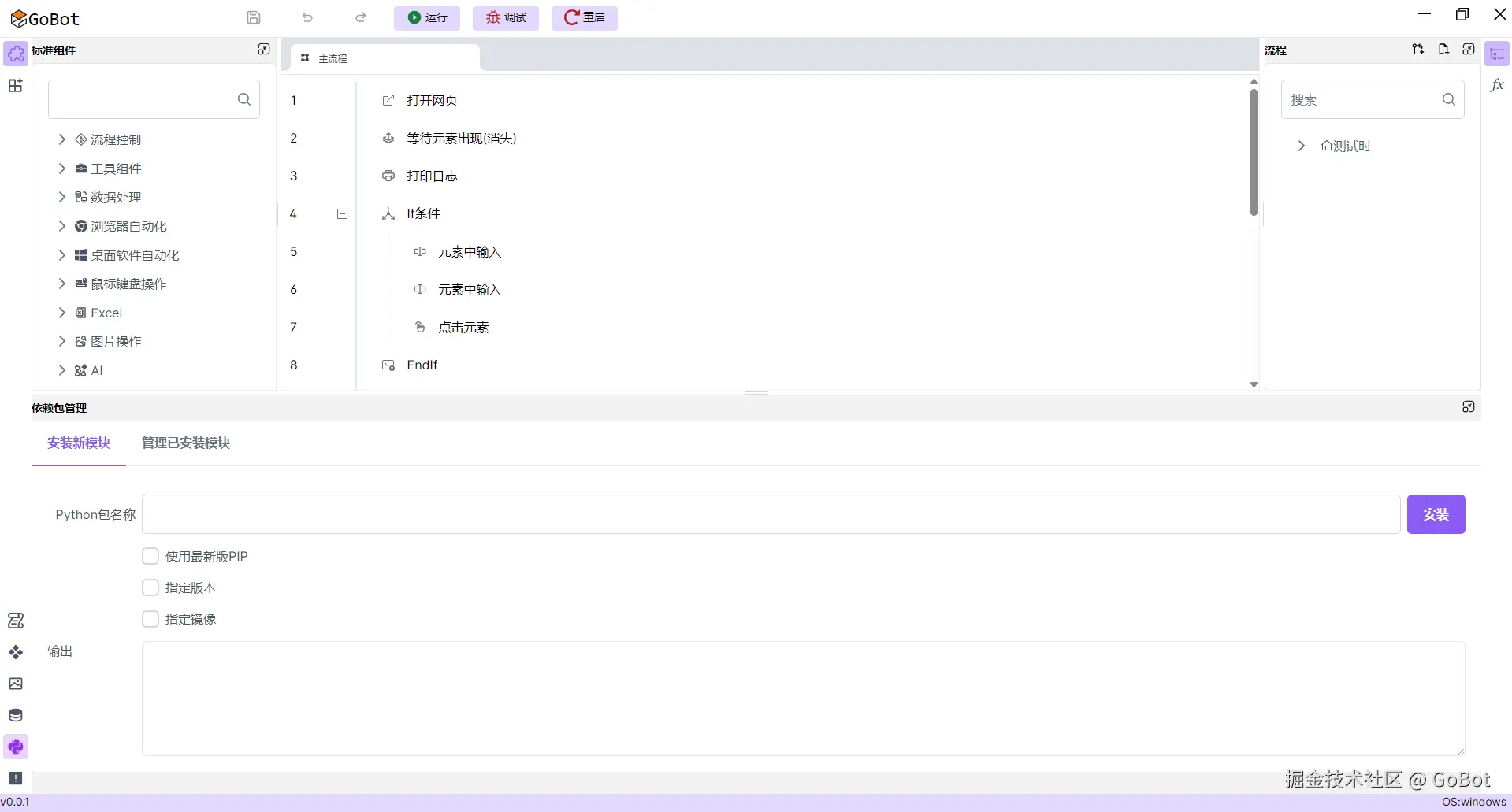Open the log list icon in bottom sidebar
The image size is (1512, 812).
click(16, 621)
